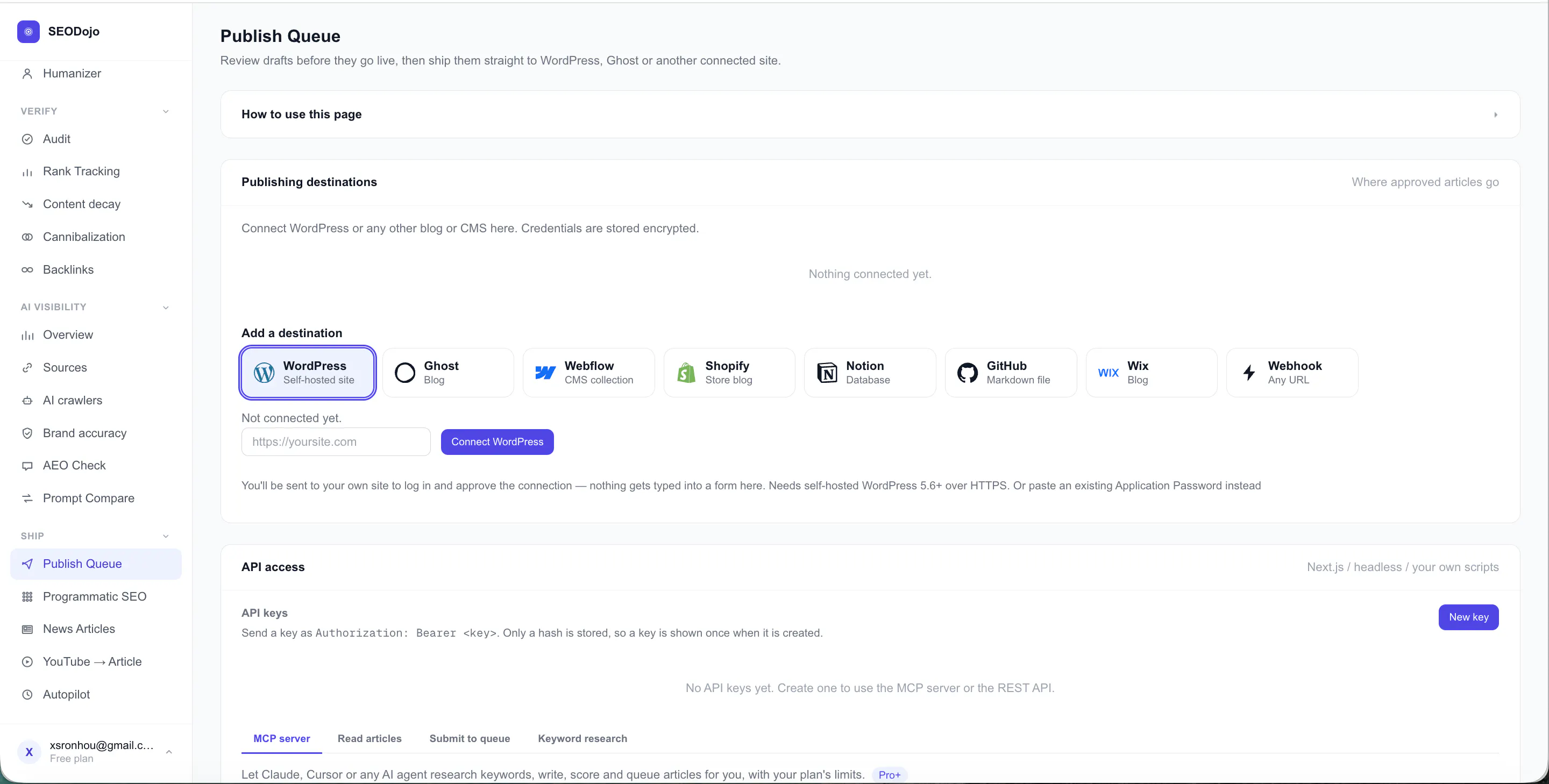Click the Autopilot clock icon

tap(27, 694)
